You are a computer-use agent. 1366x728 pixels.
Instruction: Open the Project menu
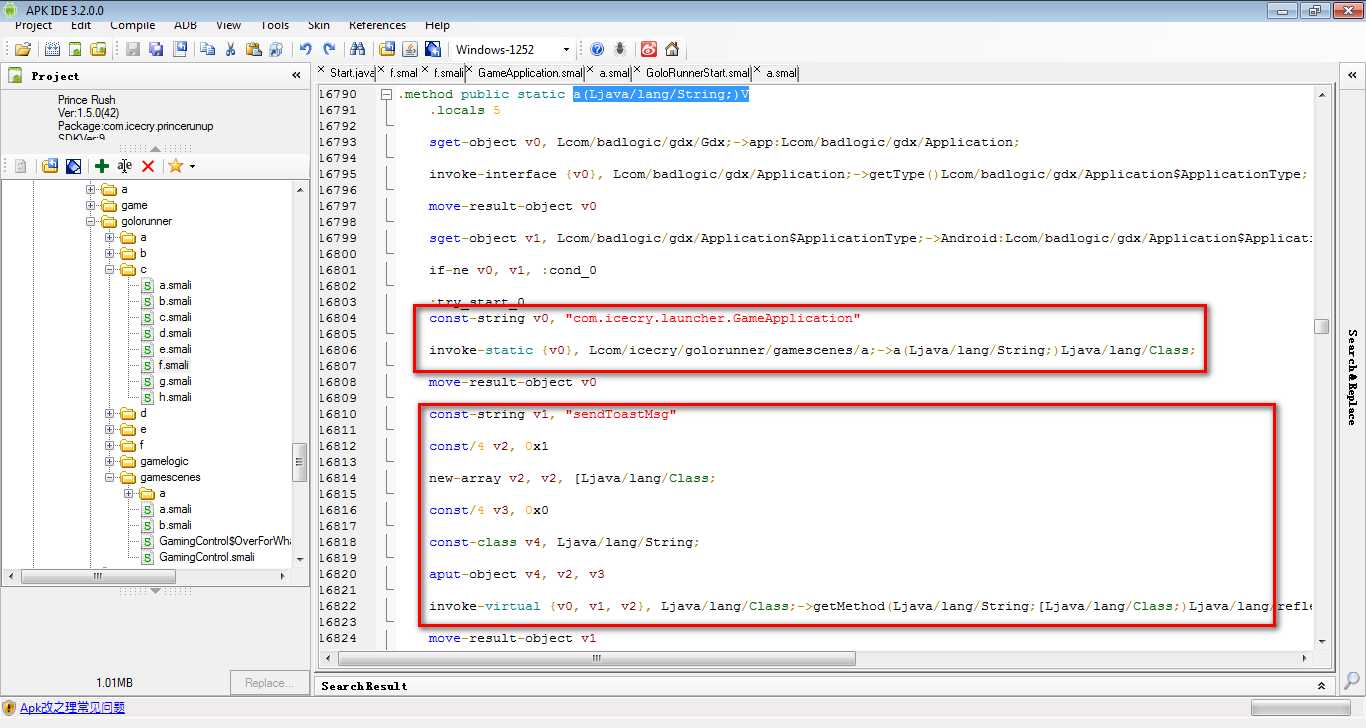pyautogui.click(x=34, y=25)
